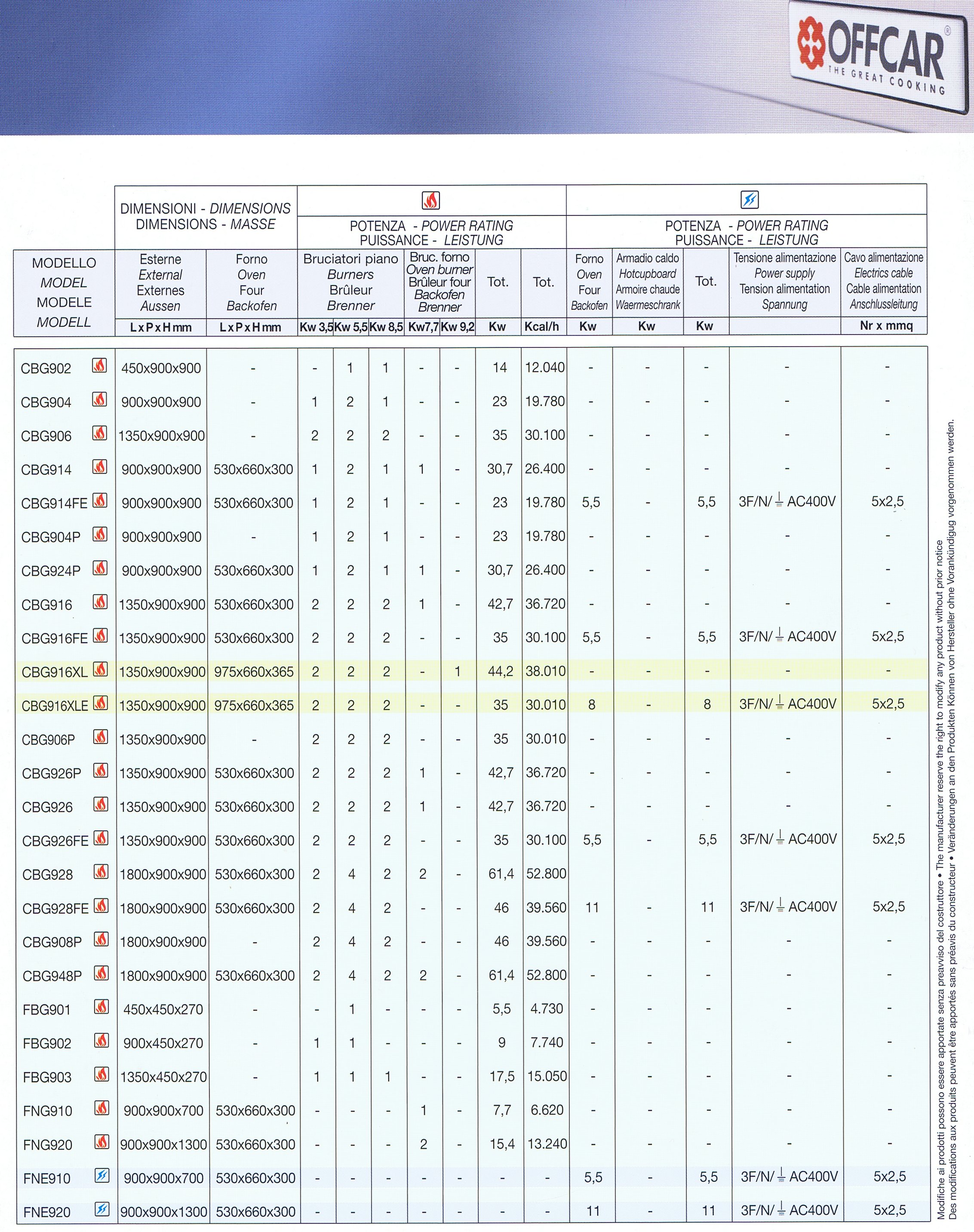Click the Nr x mmq unit label
Screen dimensions: 974x1232
coord(886,326)
